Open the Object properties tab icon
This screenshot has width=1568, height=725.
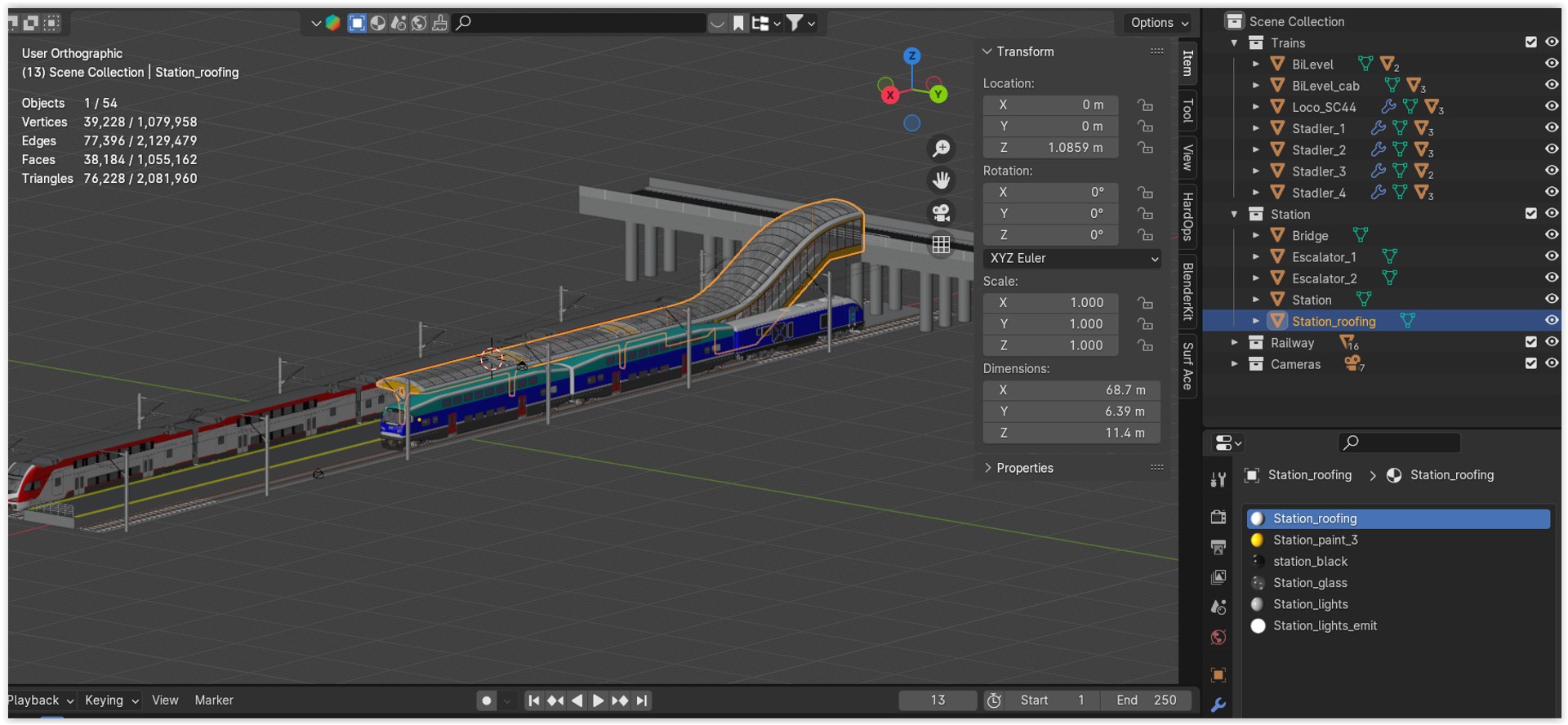tap(1218, 675)
